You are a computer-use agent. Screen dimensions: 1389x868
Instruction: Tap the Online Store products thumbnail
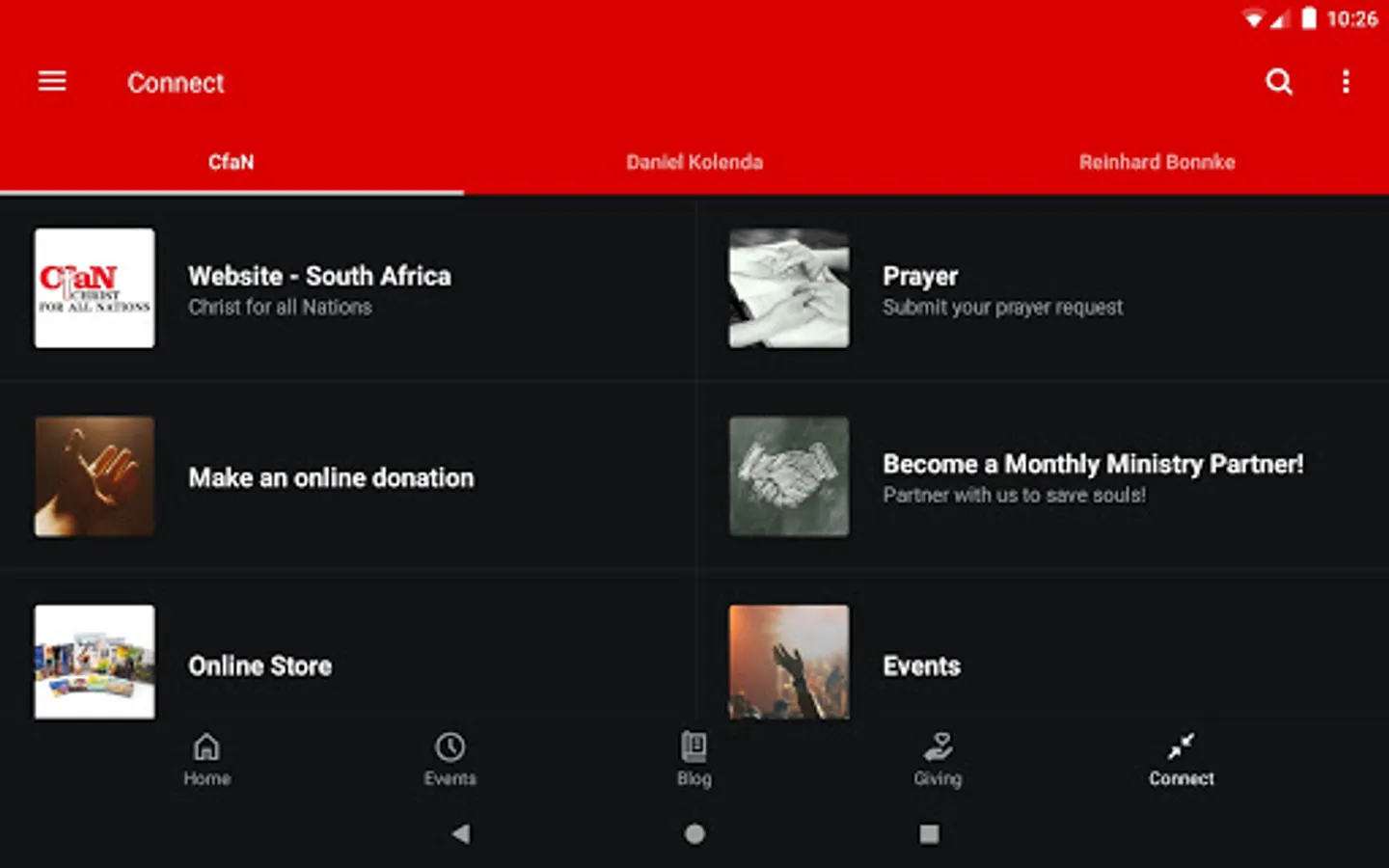tap(95, 662)
